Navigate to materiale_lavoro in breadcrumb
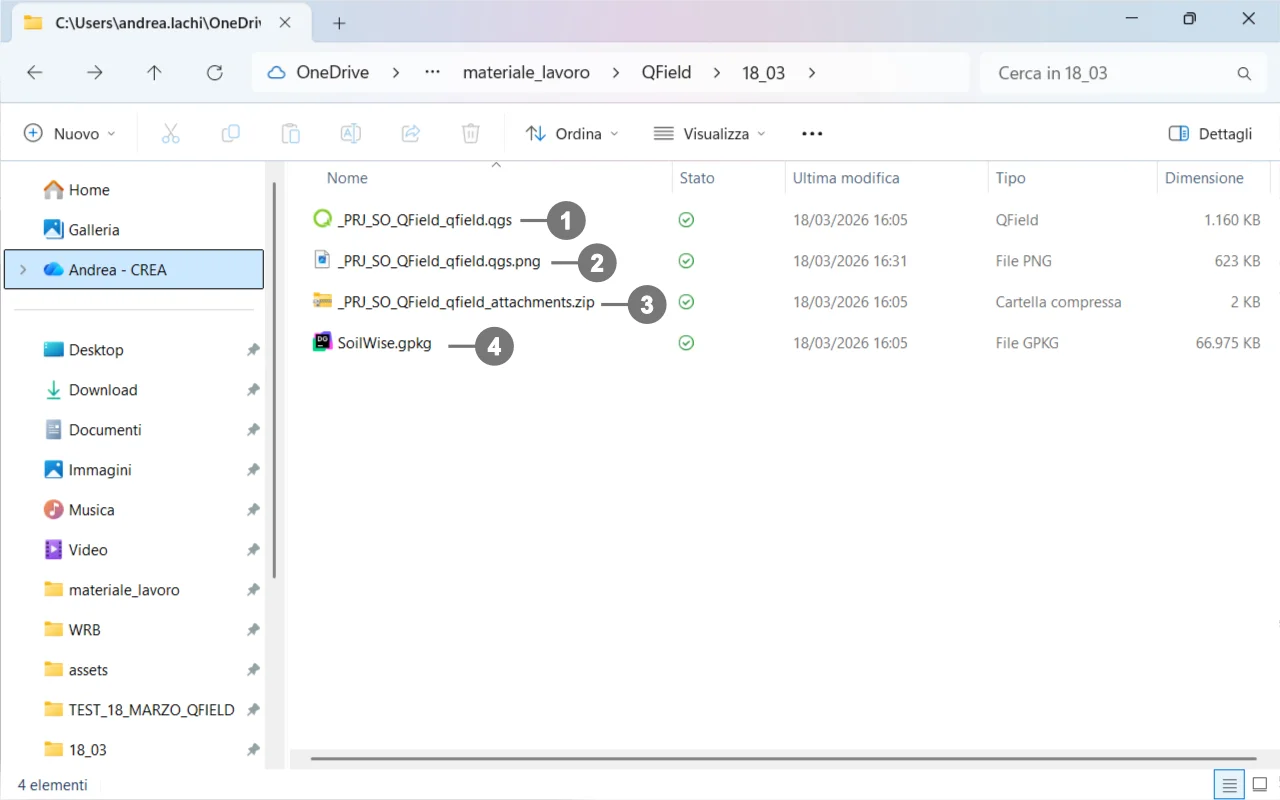Screen dimensions: 1280x800 [526, 73]
